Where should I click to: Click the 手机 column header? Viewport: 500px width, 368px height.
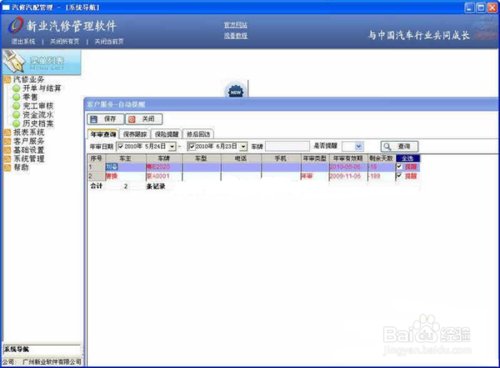281,158
